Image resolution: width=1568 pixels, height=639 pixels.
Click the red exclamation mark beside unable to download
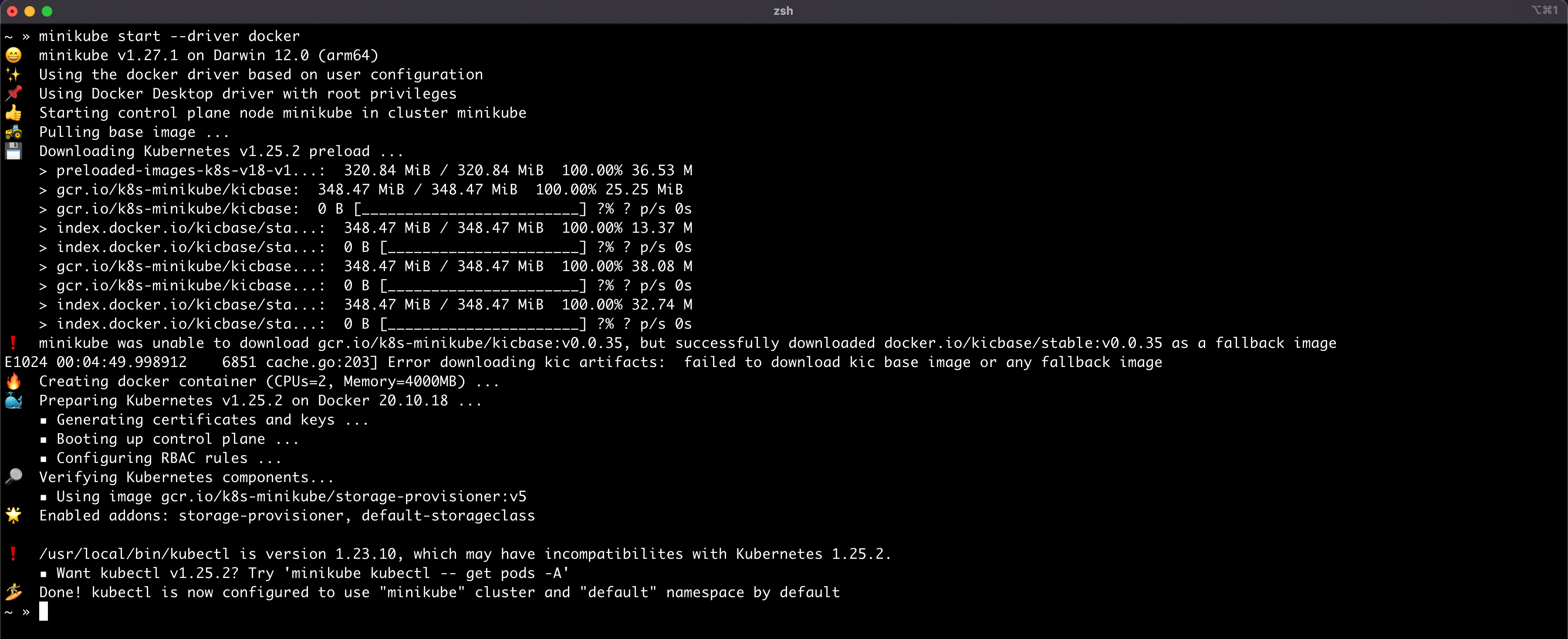click(x=13, y=343)
